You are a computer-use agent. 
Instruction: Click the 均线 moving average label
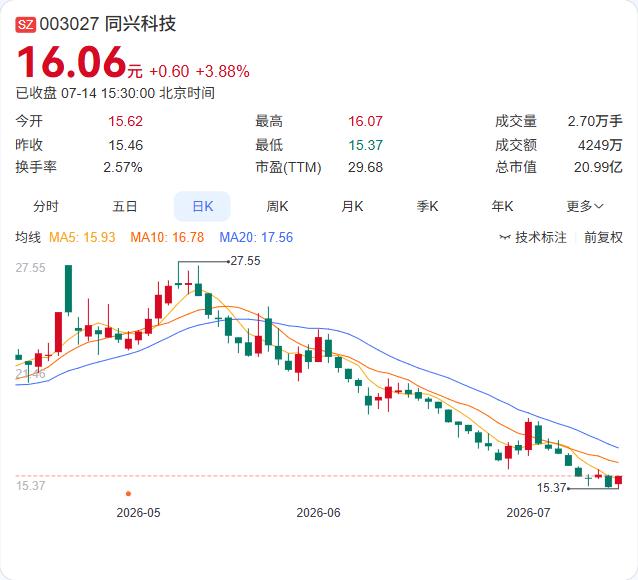pyautogui.click(x=28, y=237)
